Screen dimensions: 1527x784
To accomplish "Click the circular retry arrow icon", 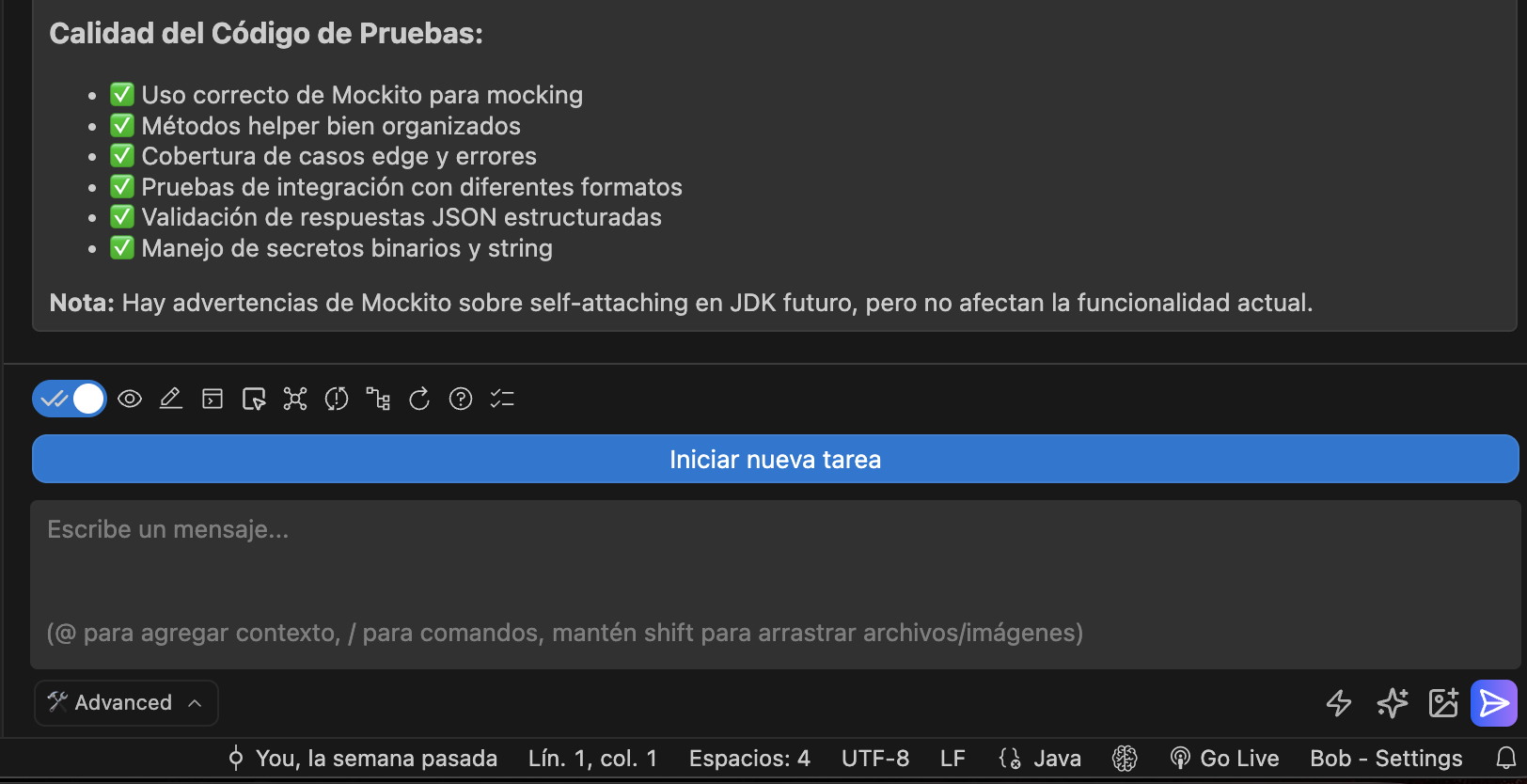I will [419, 399].
